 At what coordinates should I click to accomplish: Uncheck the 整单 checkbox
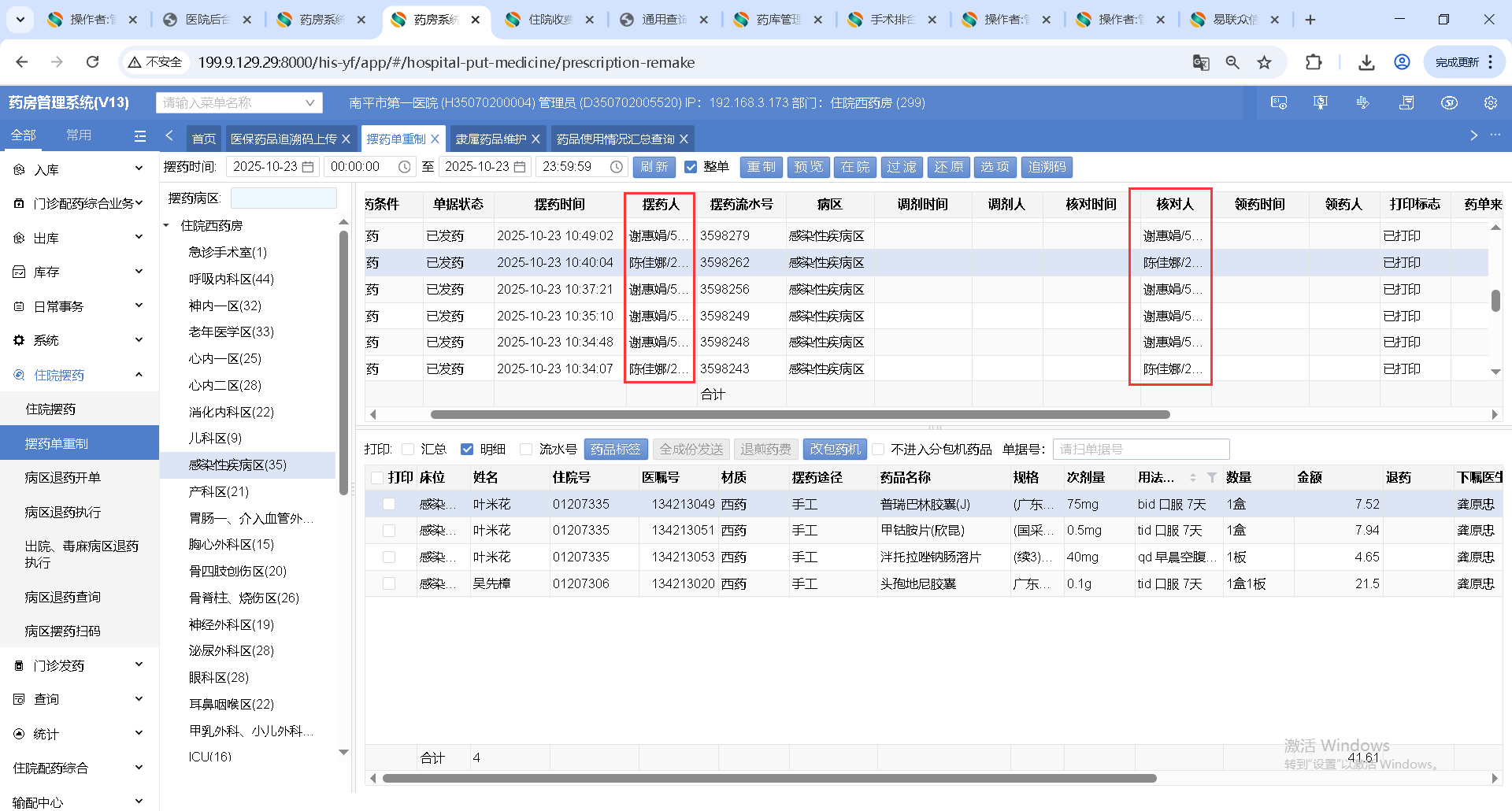pyautogui.click(x=691, y=167)
